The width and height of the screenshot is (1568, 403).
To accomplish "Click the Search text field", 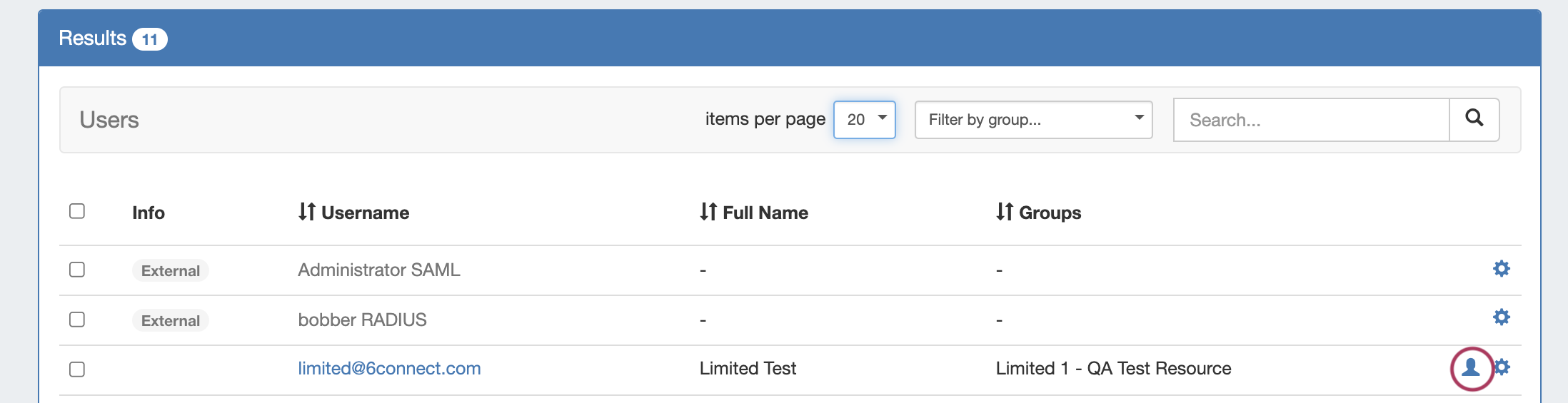I will [x=1311, y=120].
